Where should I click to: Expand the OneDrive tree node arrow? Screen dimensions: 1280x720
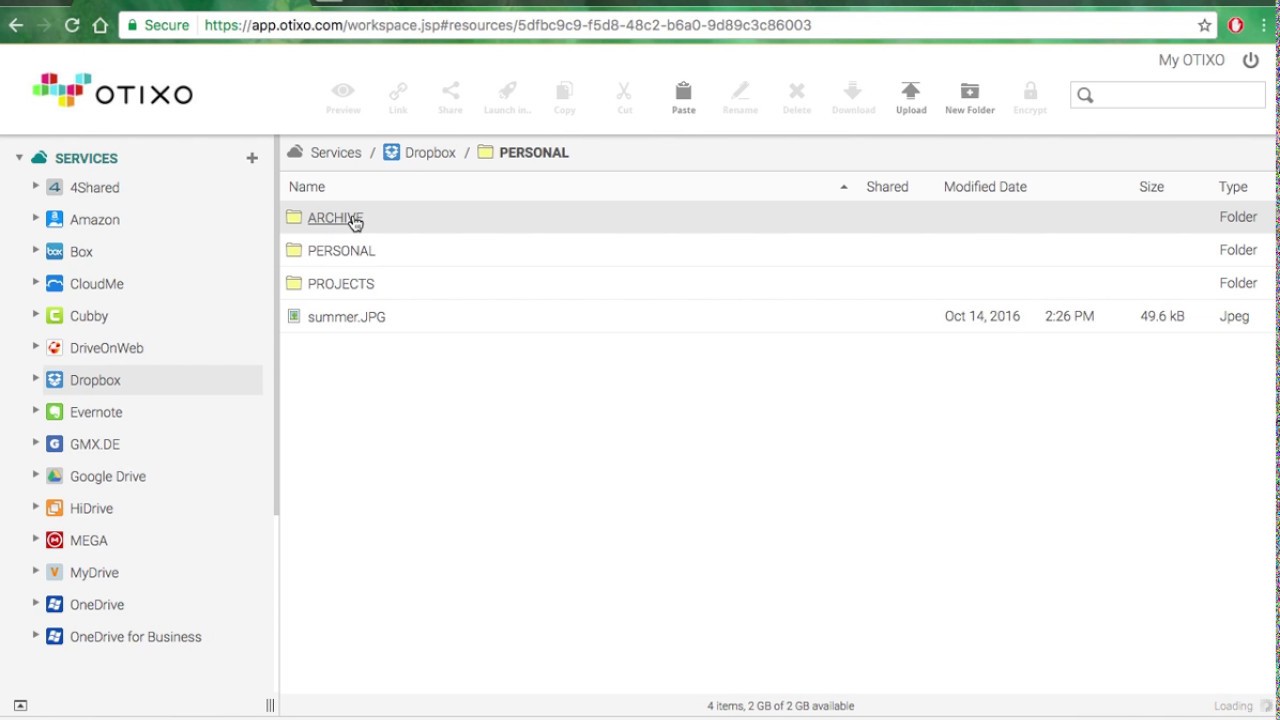35,603
